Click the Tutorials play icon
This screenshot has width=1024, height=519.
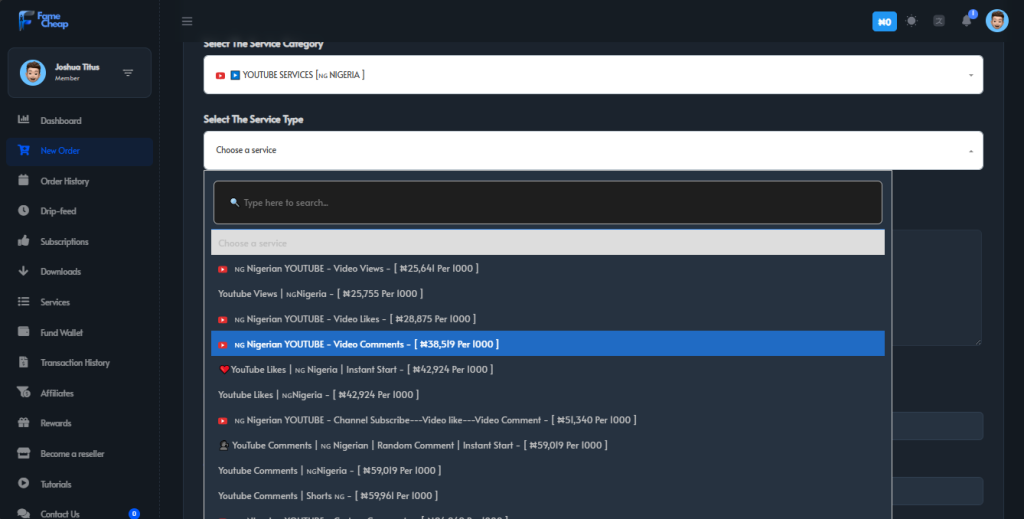24,483
